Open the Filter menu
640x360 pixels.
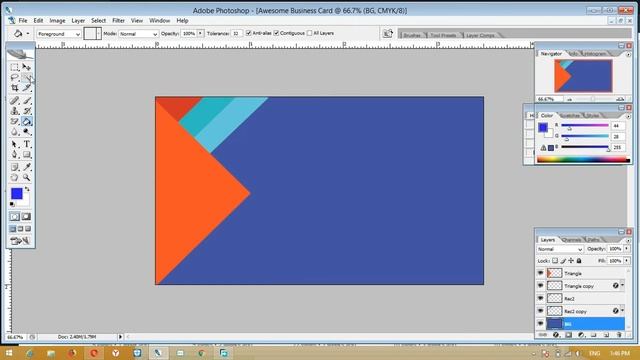point(118,20)
